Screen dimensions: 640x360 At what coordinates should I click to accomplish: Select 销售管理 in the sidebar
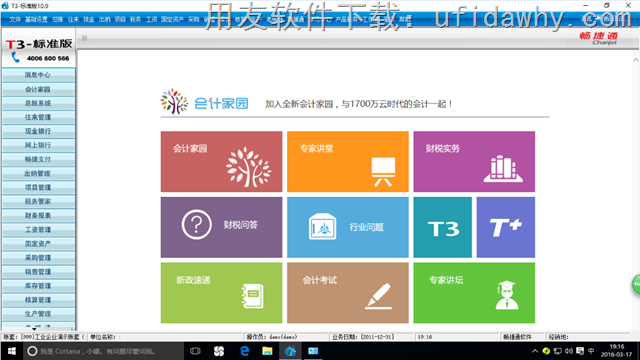coord(38,271)
